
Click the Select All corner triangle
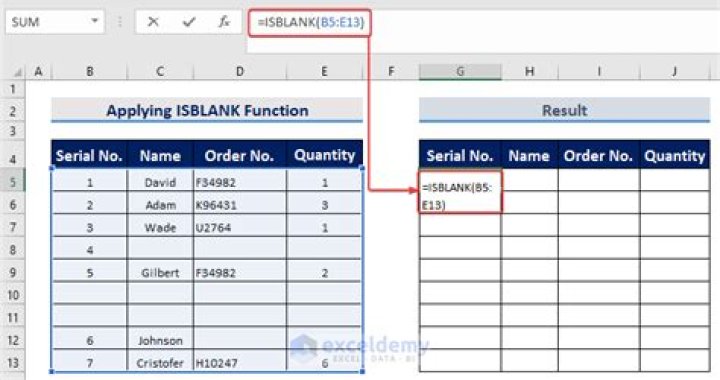[17, 72]
